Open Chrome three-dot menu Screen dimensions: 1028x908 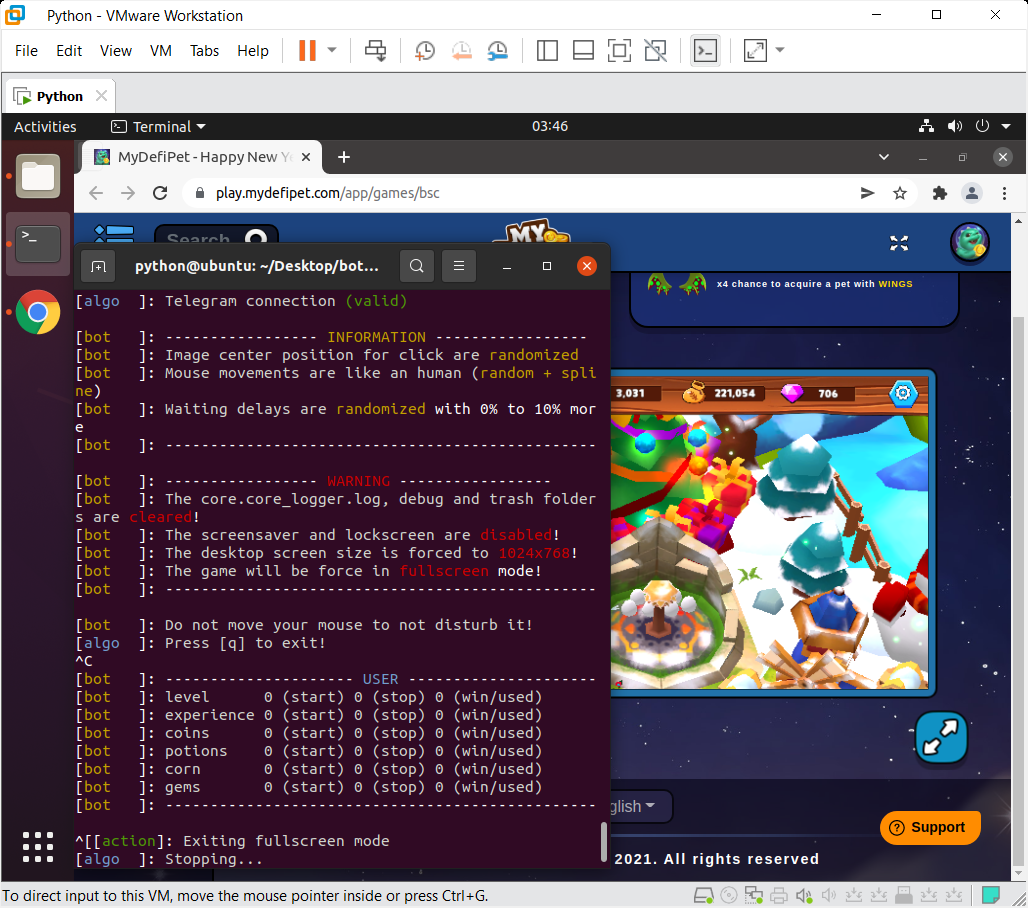(1004, 193)
